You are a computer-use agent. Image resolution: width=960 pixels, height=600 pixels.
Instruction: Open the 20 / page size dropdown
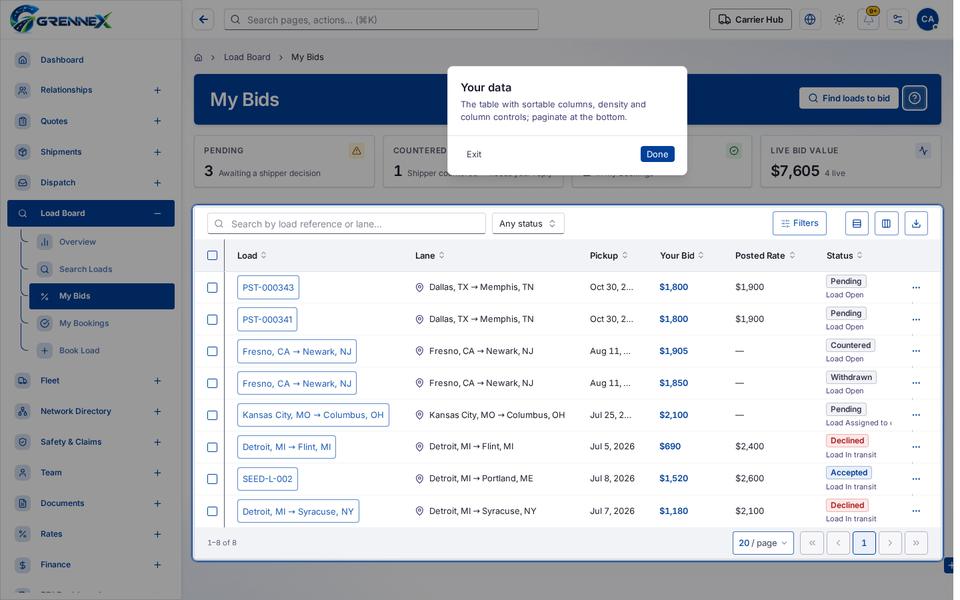tap(763, 542)
